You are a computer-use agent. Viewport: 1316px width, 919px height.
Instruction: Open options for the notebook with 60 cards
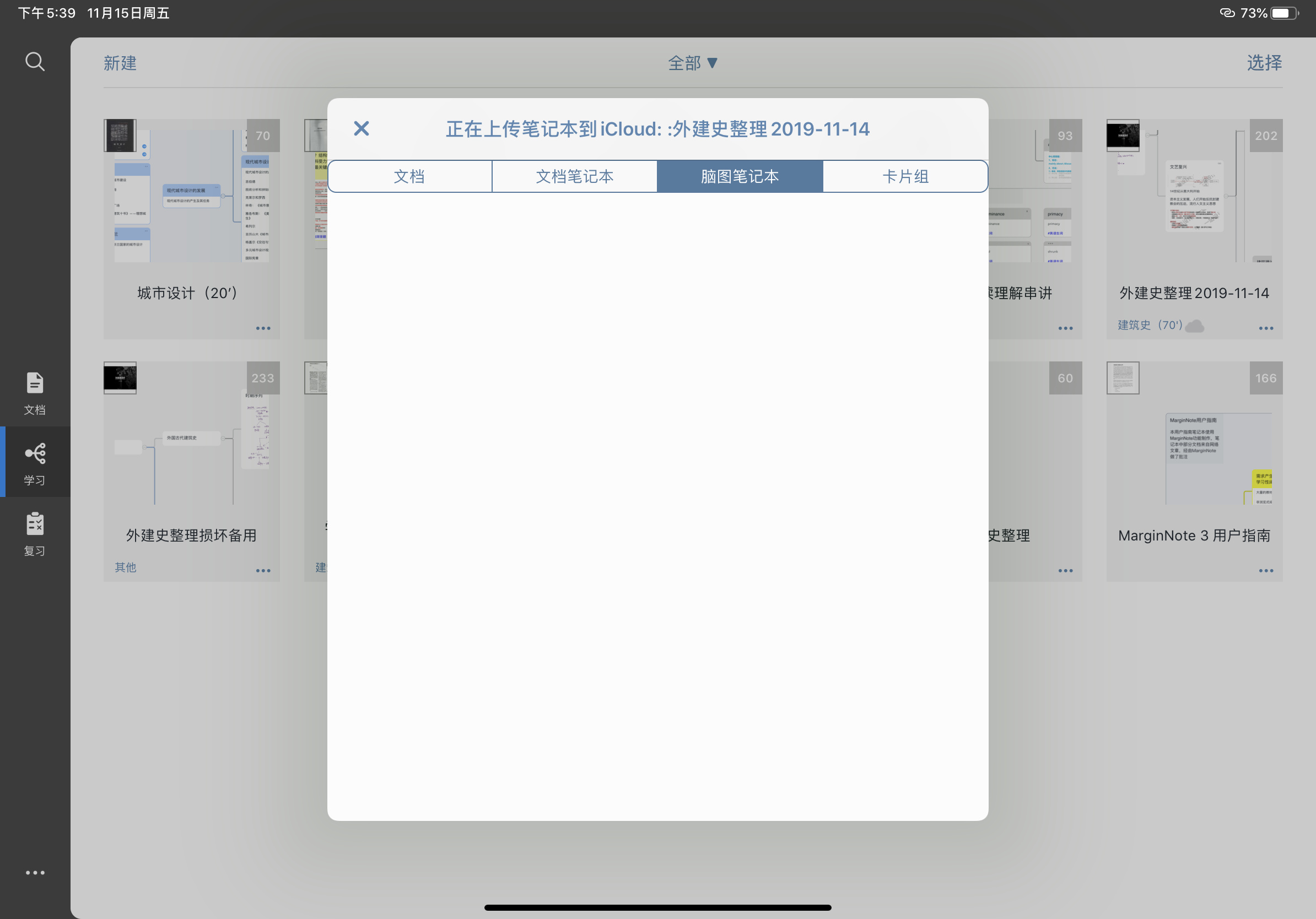[1065, 571]
